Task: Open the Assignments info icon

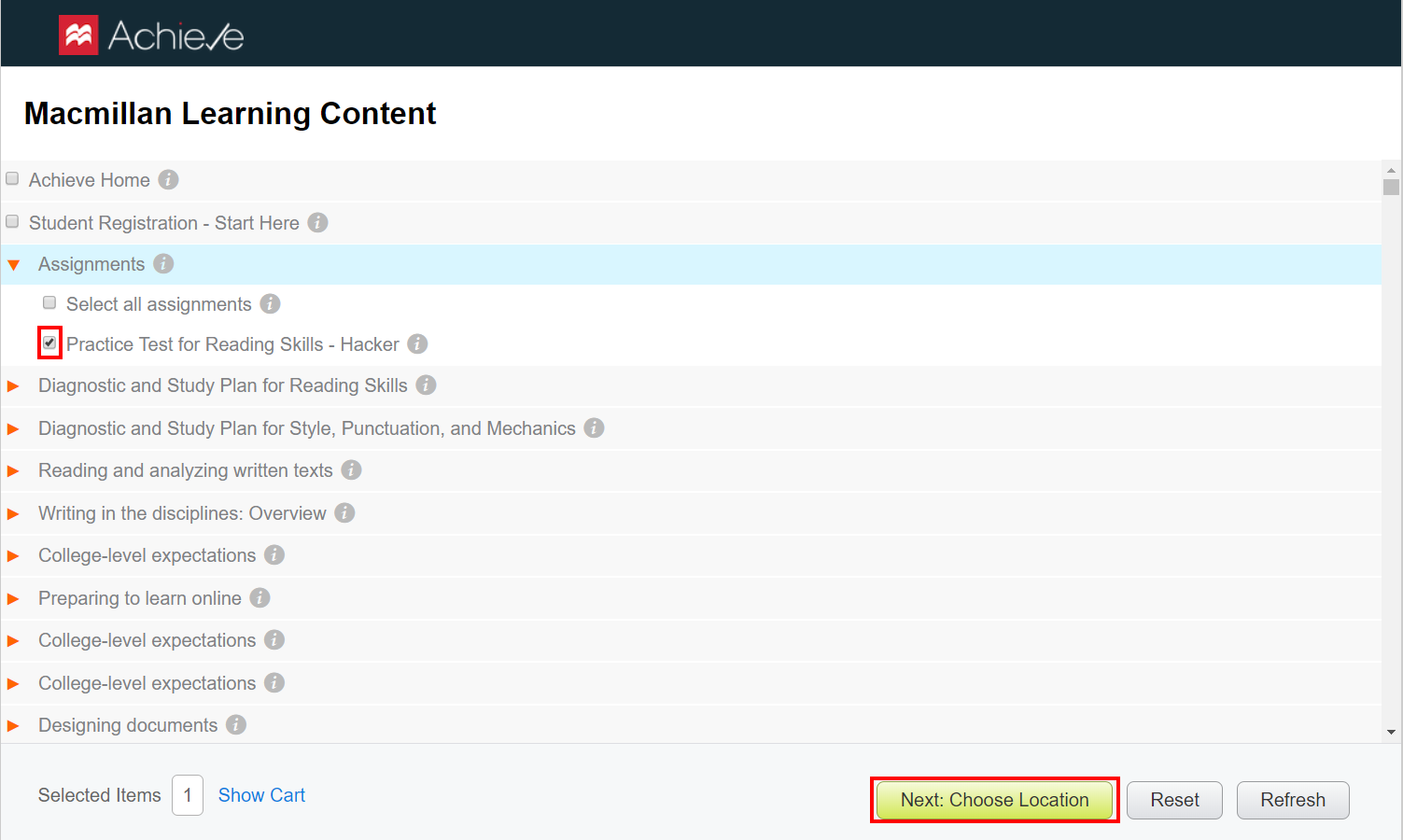Action: (163, 264)
